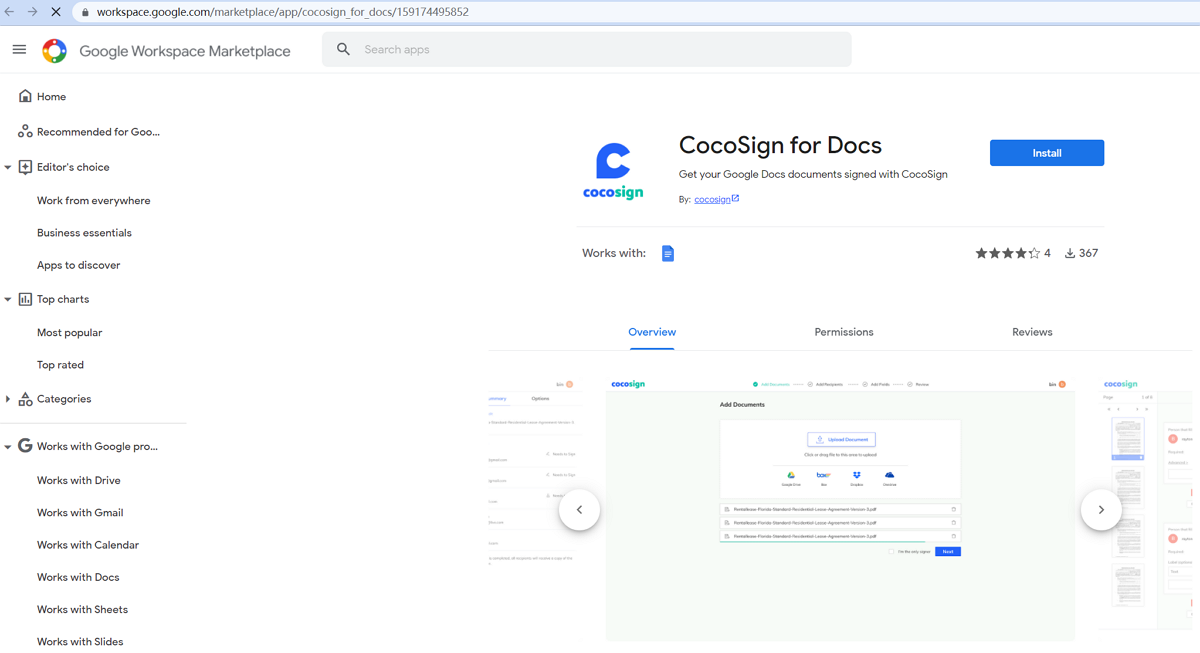1200x653 pixels.
Task: Select Works with Calendar
Action: [x=88, y=545]
